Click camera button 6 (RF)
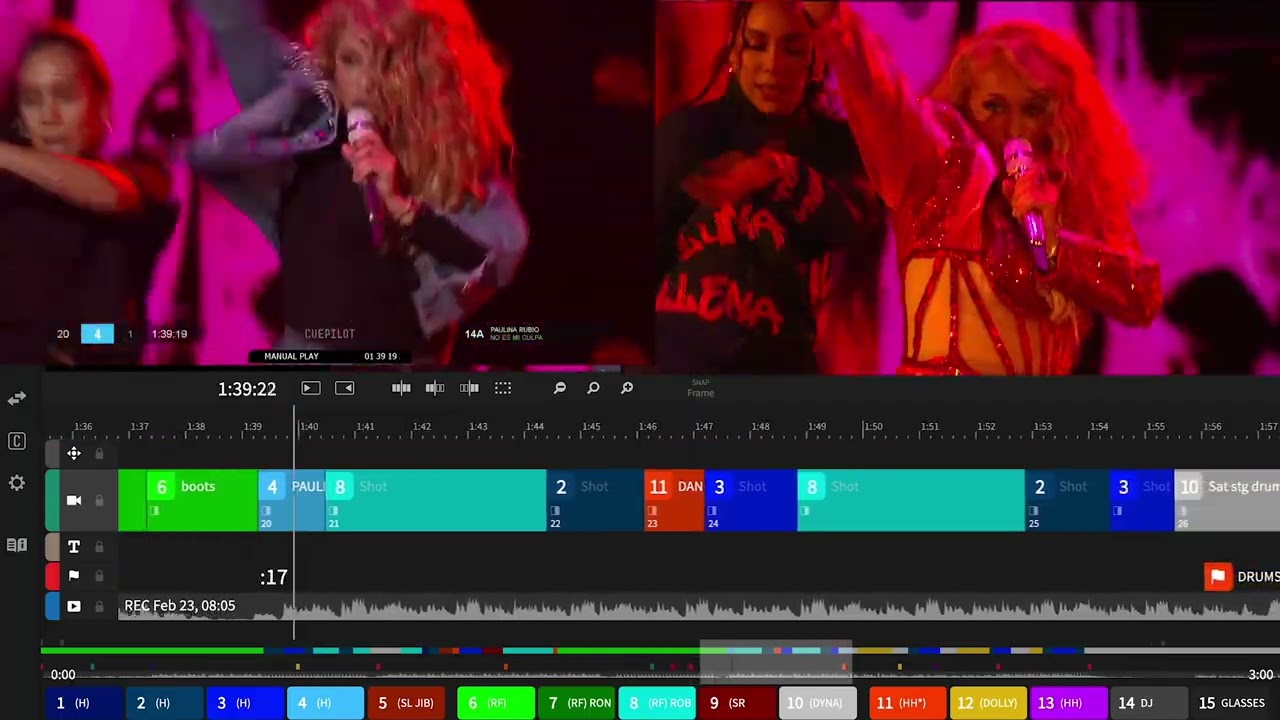 [x=496, y=703]
